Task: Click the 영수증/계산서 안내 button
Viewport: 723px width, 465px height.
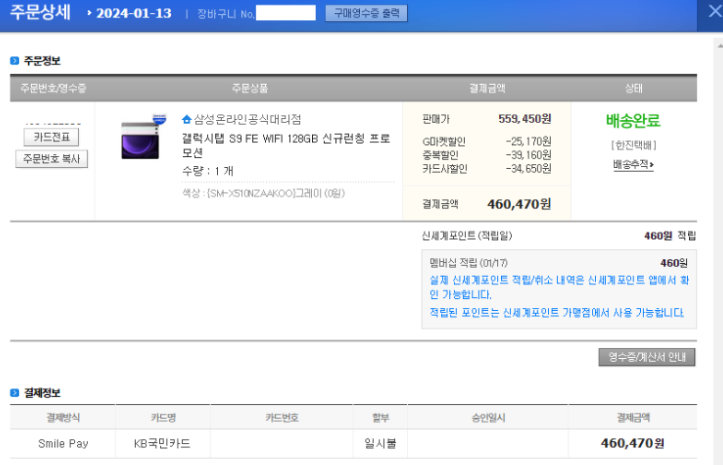Action: (x=646, y=357)
